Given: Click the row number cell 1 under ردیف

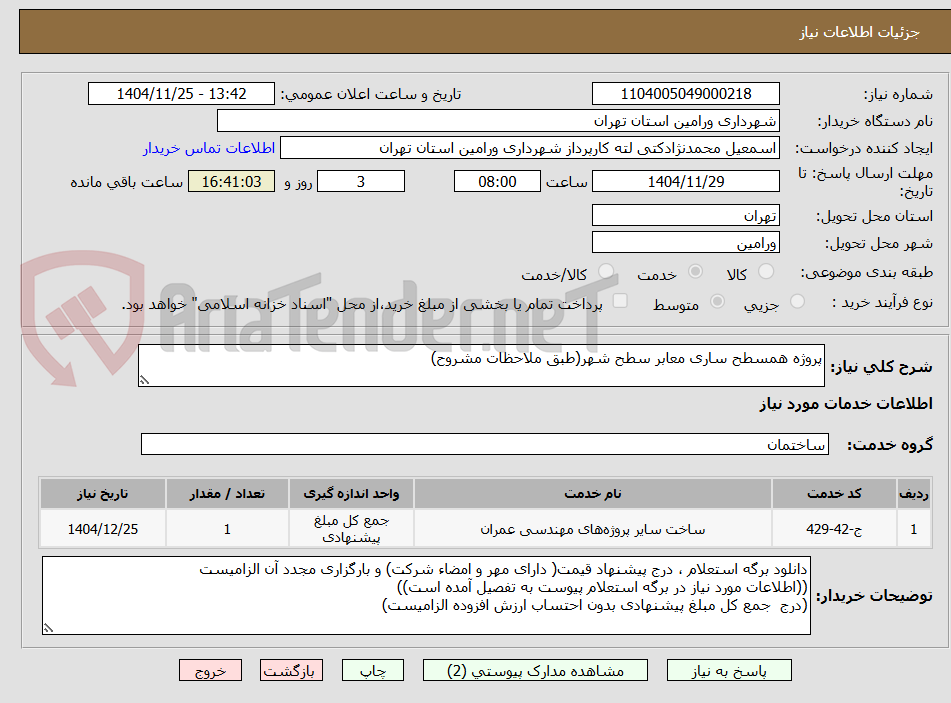Looking at the screenshot, I should tap(914, 529).
